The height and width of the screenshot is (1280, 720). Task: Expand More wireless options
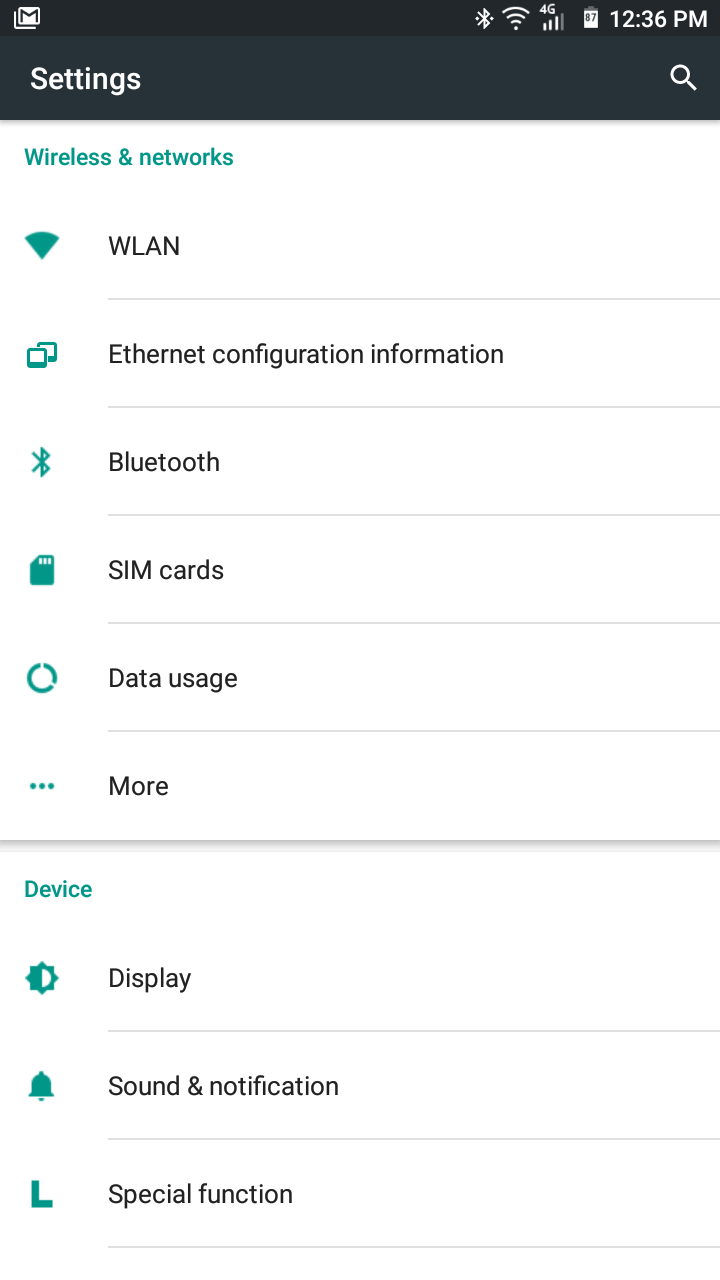click(360, 786)
